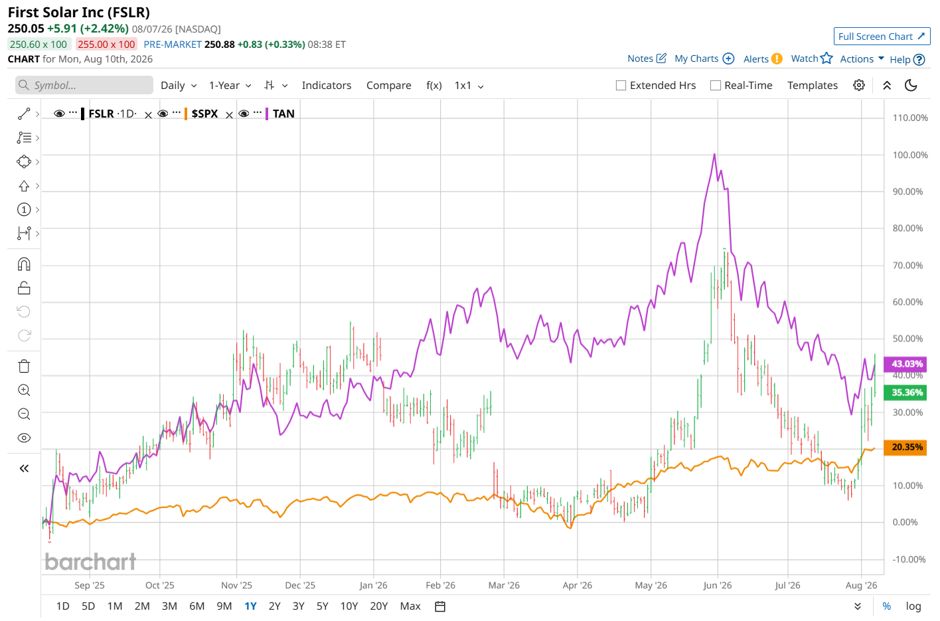Screen dimensions: 940x621
Task: Open the Daily frequency dropdown
Action: [179, 85]
